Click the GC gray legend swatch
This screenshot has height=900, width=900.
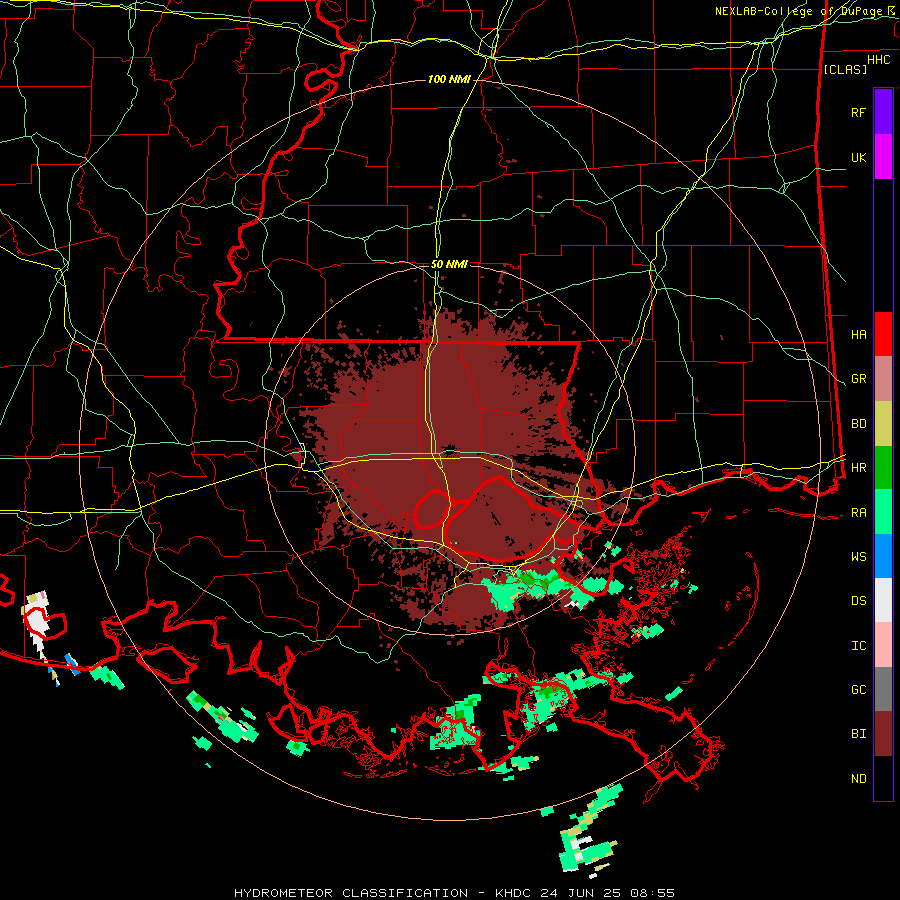click(883, 689)
